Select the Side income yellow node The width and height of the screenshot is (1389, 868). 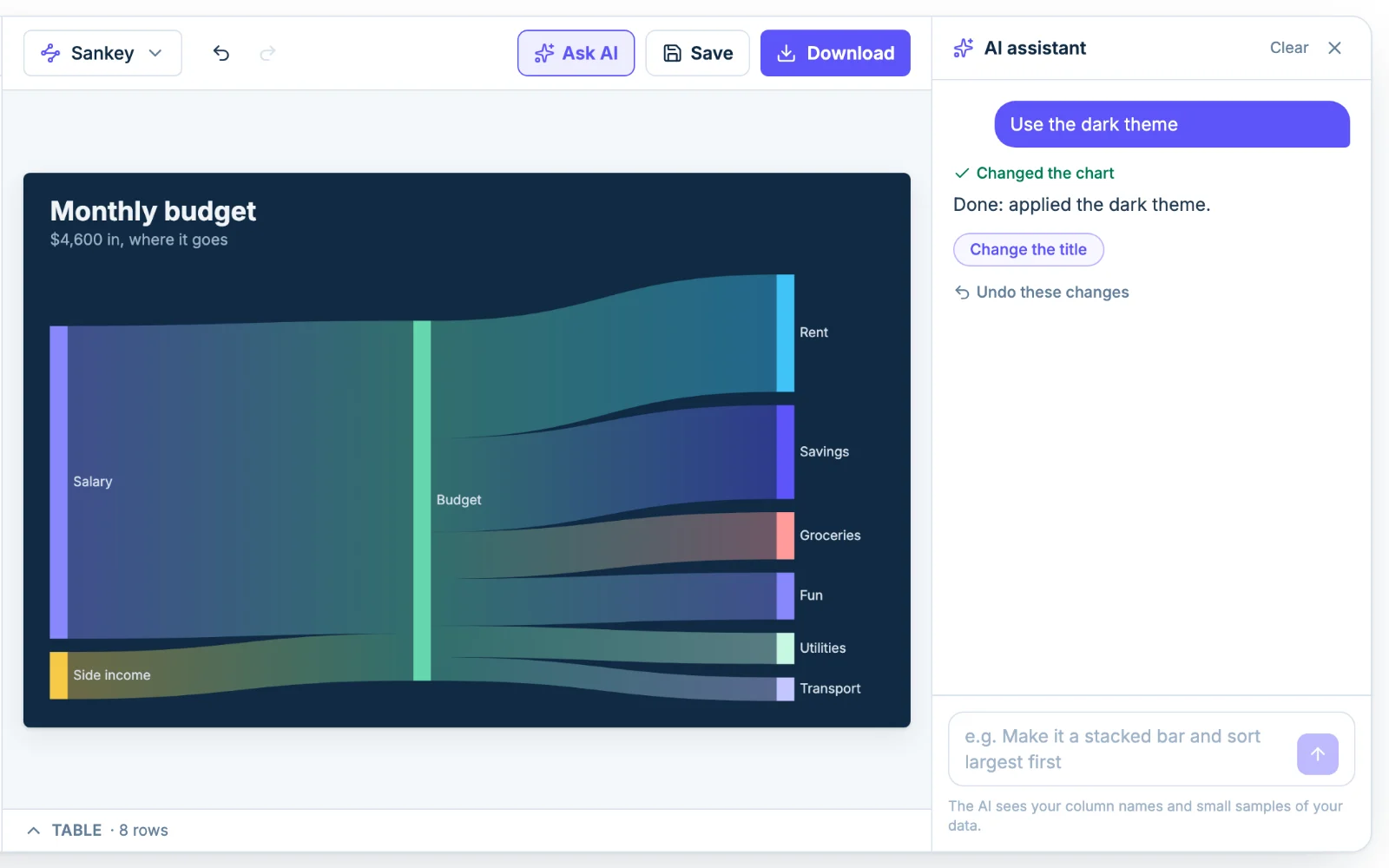coord(58,675)
